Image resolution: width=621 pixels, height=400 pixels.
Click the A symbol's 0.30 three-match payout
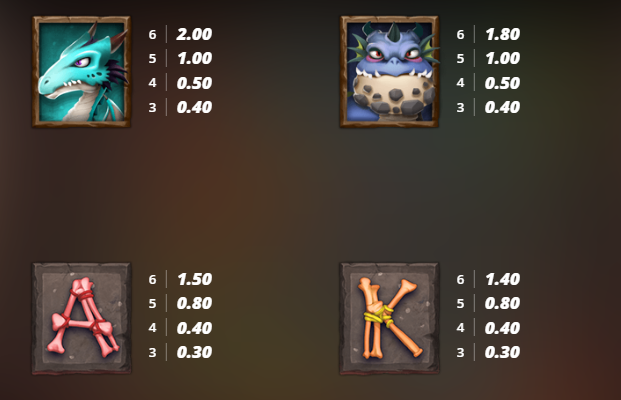[194, 352]
